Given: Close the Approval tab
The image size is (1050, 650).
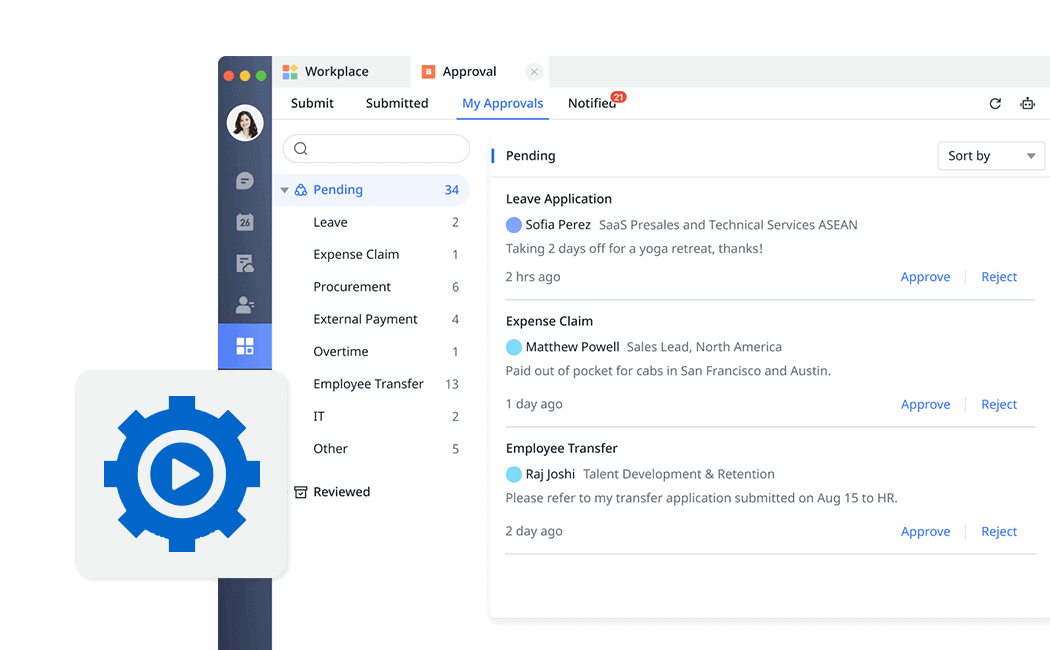Looking at the screenshot, I should (534, 72).
